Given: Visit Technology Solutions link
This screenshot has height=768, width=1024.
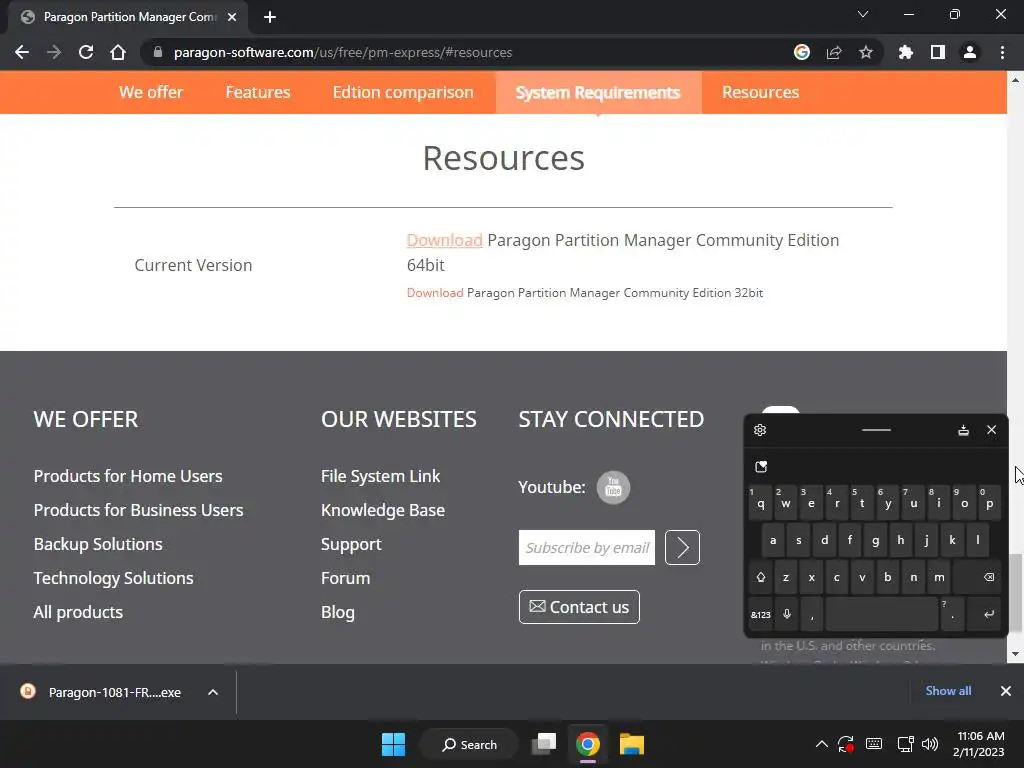Looking at the screenshot, I should (114, 578).
